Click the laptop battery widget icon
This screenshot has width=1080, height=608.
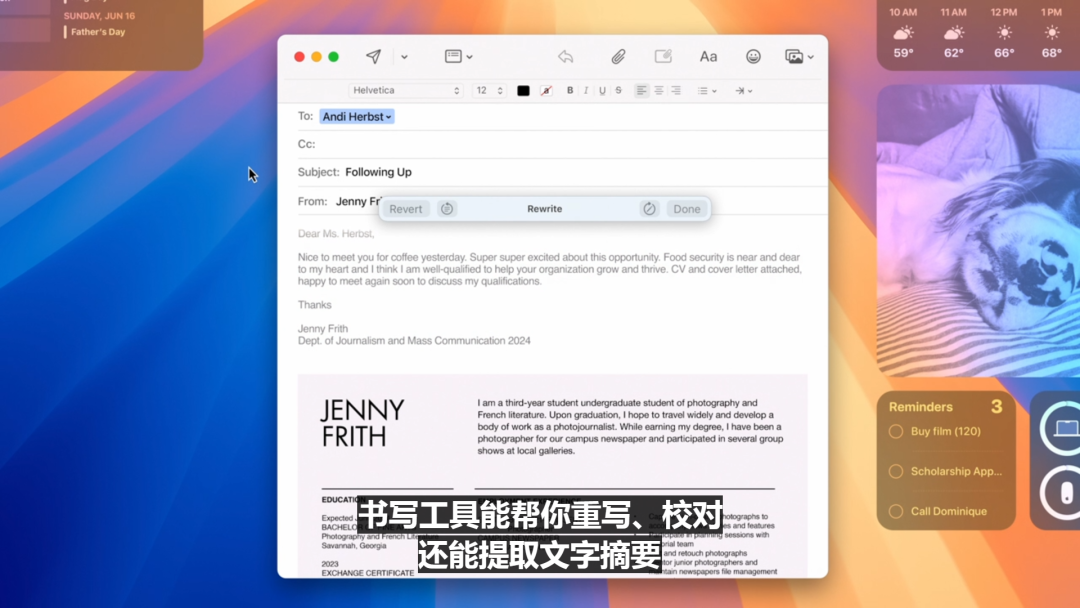click(1061, 428)
